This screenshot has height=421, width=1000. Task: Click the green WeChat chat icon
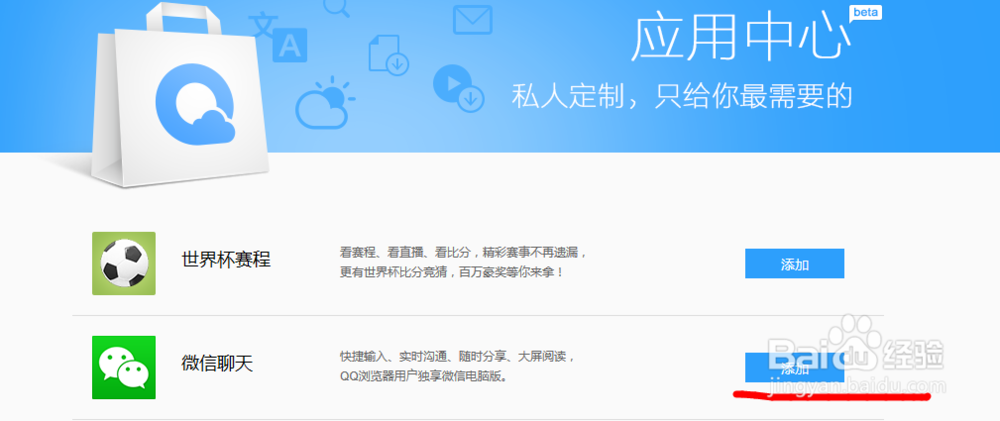(x=124, y=367)
